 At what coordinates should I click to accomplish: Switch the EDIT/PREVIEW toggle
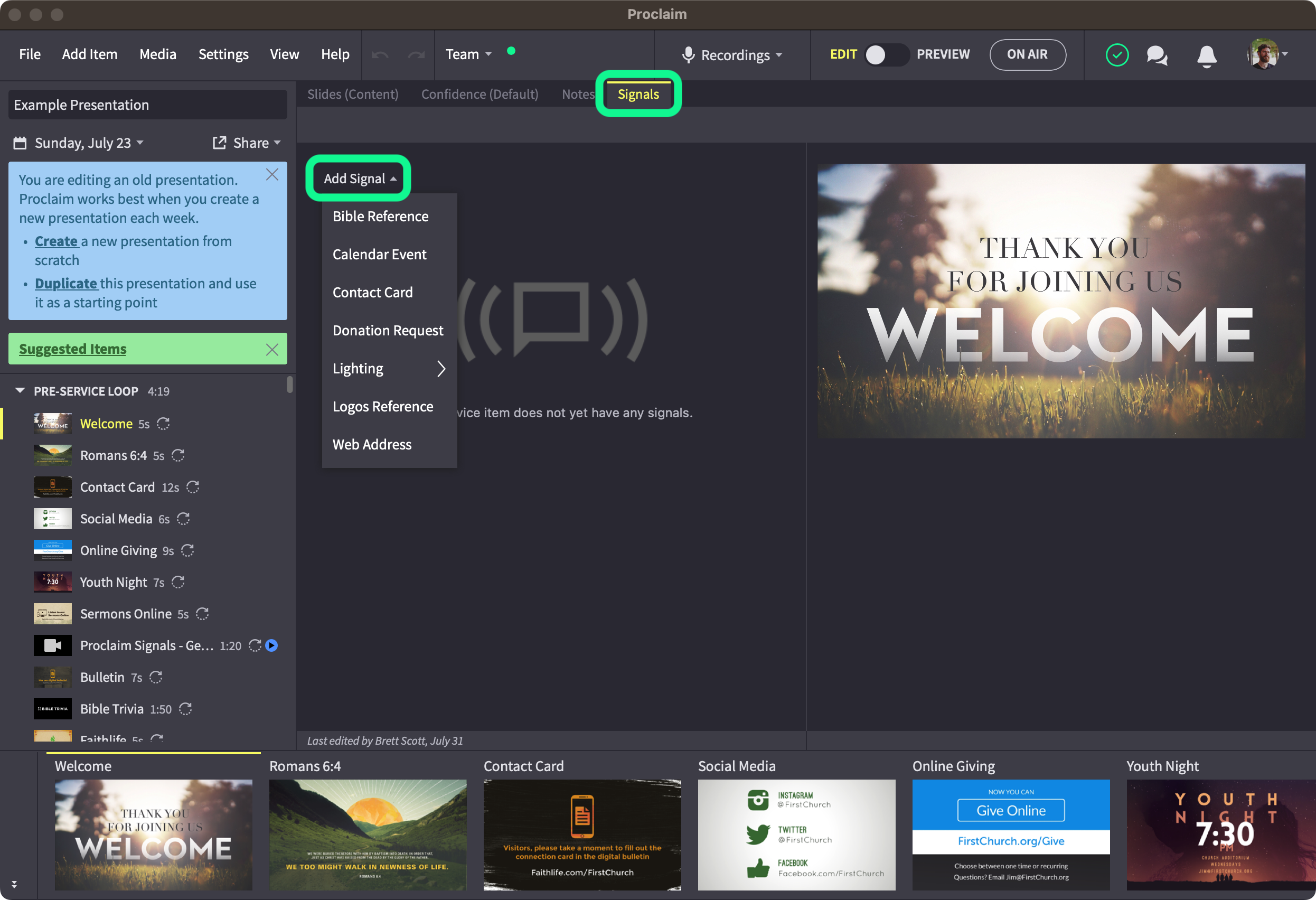click(886, 54)
